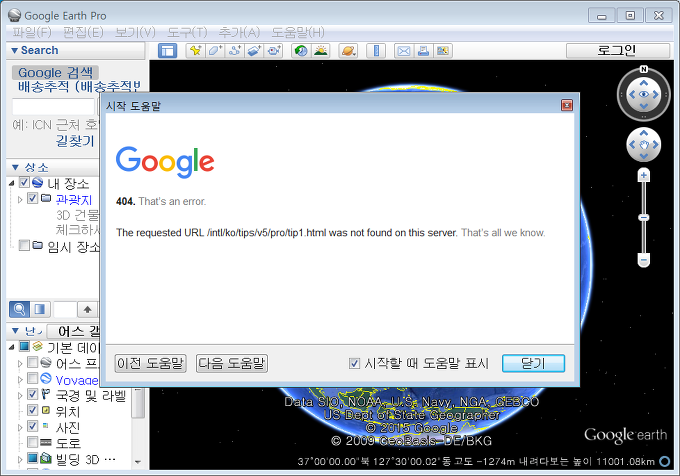
Task: Reset north with the N compass button
Action: coord(644,69)
